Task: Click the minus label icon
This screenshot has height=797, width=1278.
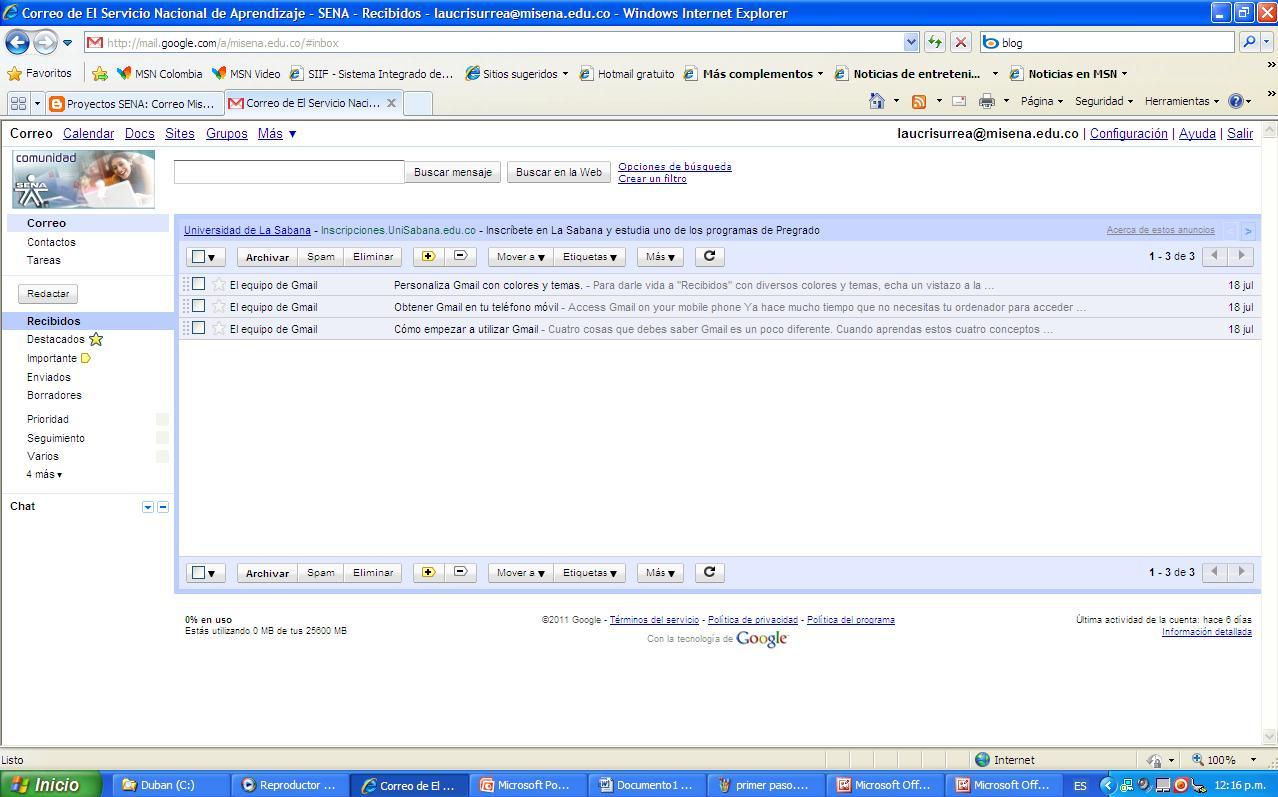Action: [x=459, y=256]
